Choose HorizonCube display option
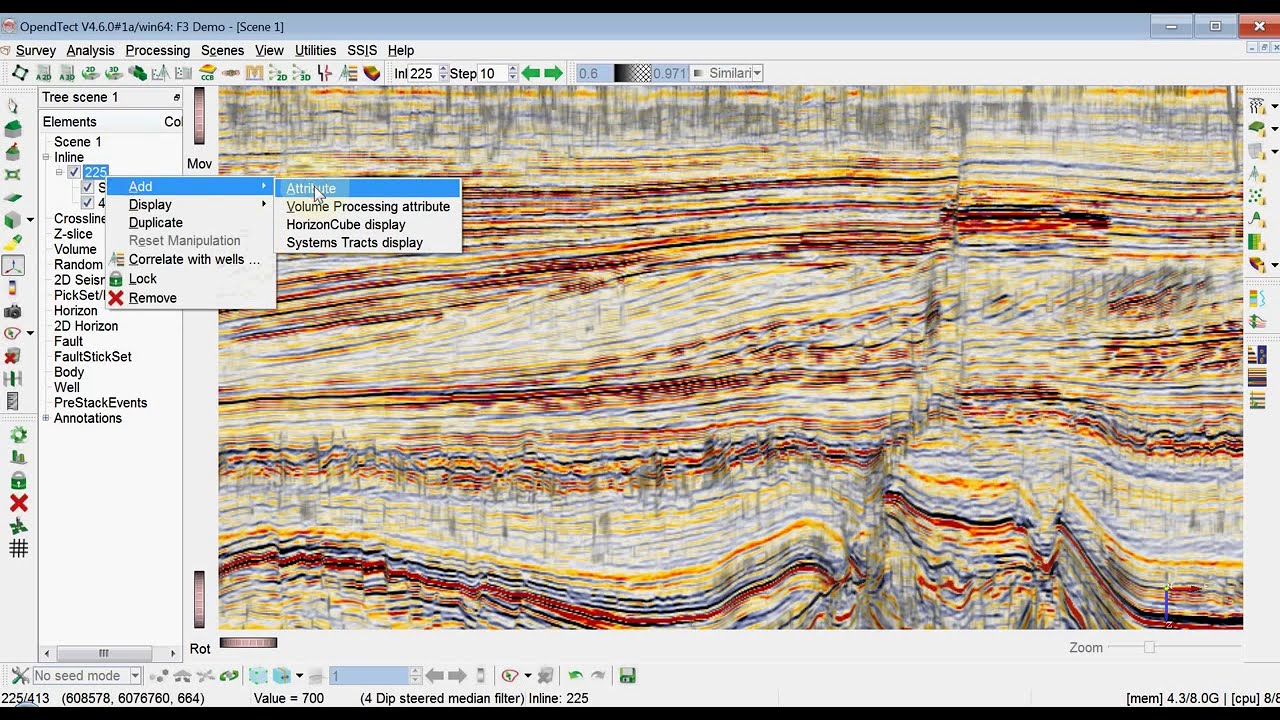 click(346, 224)
